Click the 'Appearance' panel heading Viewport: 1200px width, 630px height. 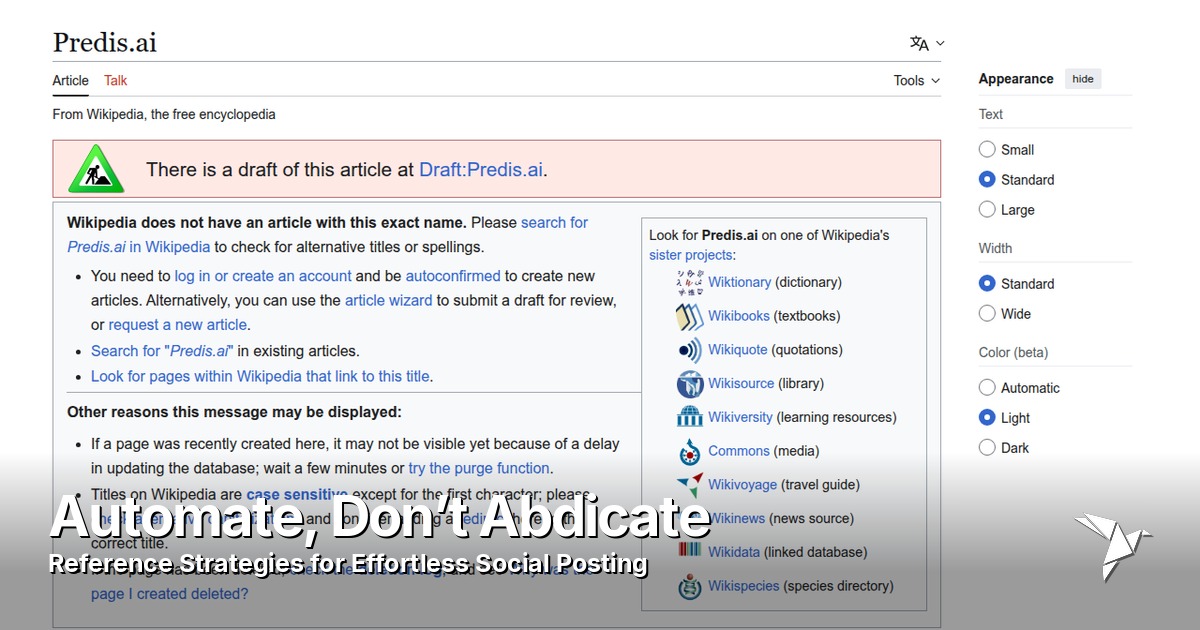[1016, 79]
